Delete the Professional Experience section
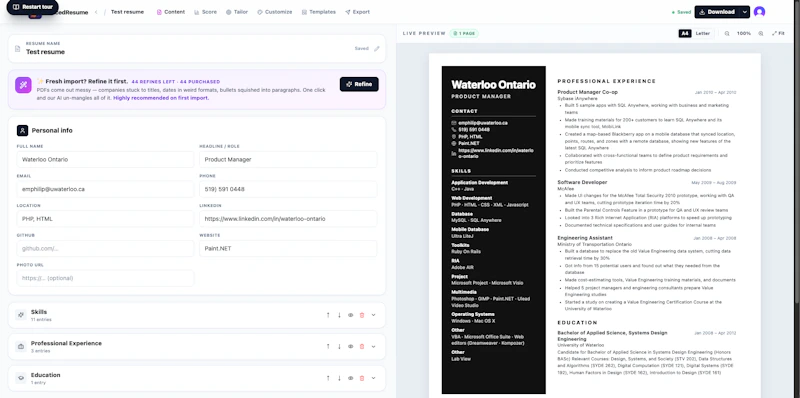 [362, 346]
